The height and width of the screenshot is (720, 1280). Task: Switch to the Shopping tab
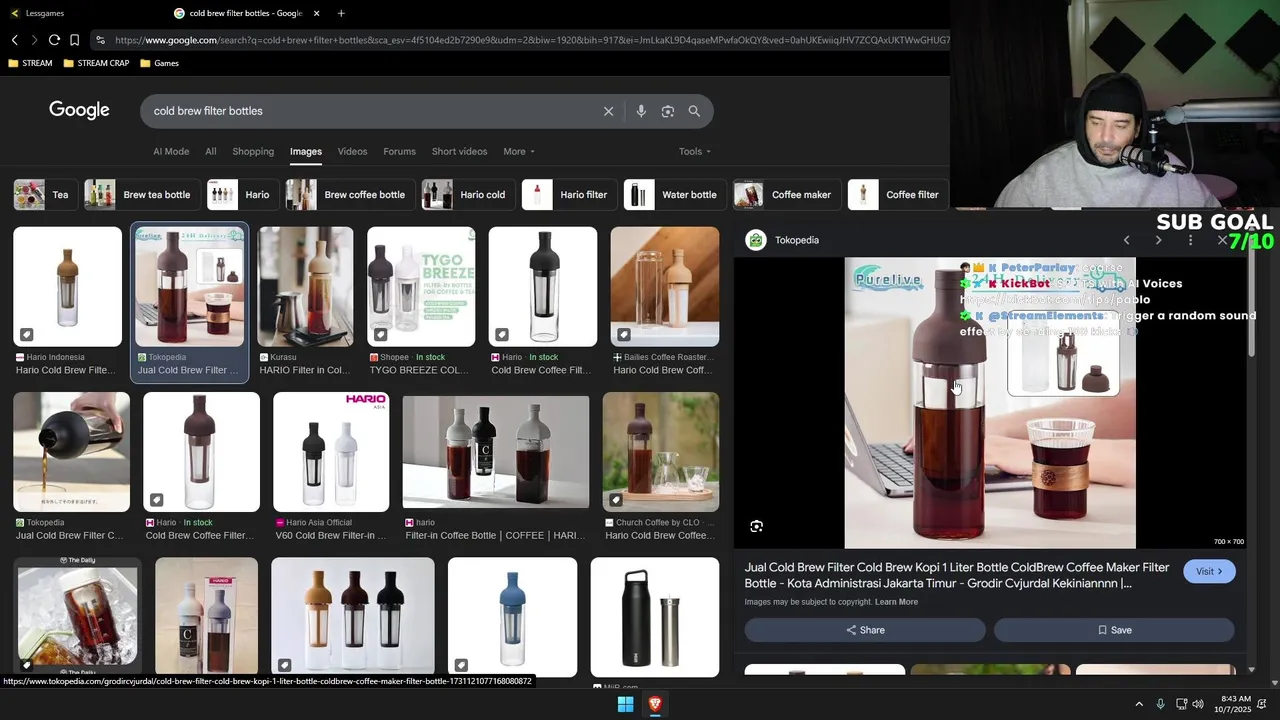[253, 151]
